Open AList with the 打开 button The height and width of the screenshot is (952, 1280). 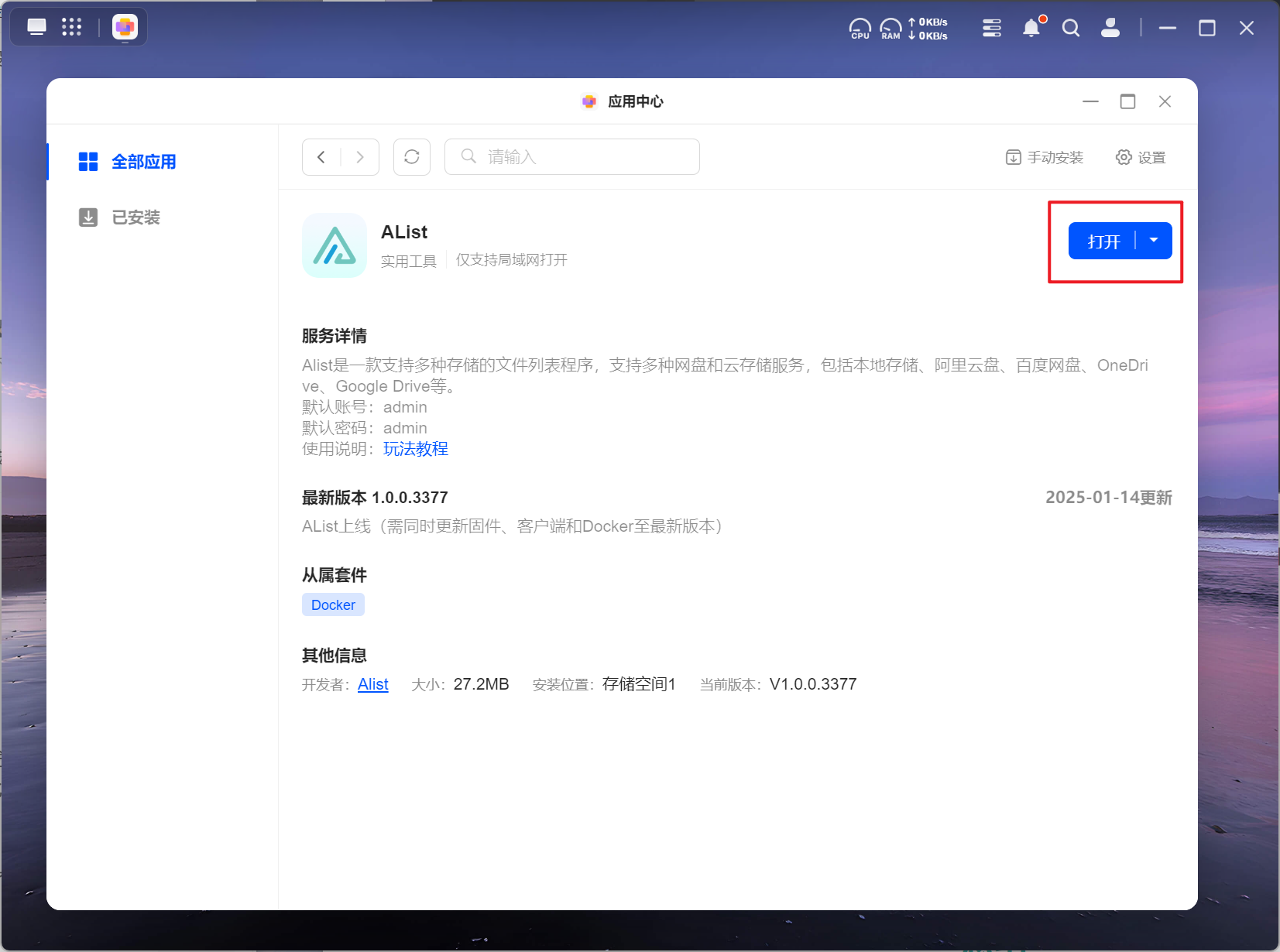pos(1103,241)
